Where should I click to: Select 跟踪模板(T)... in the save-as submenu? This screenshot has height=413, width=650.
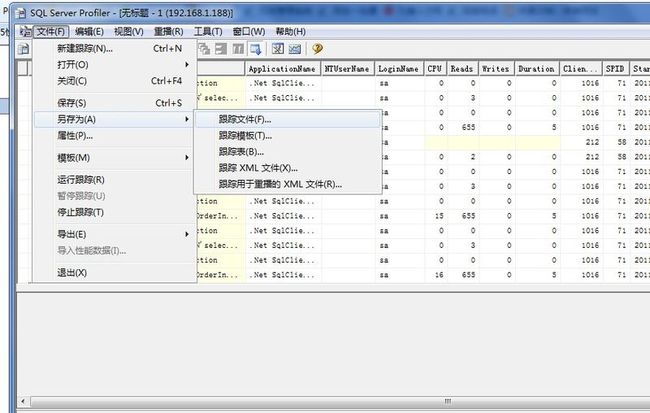[x=288, y=136]
